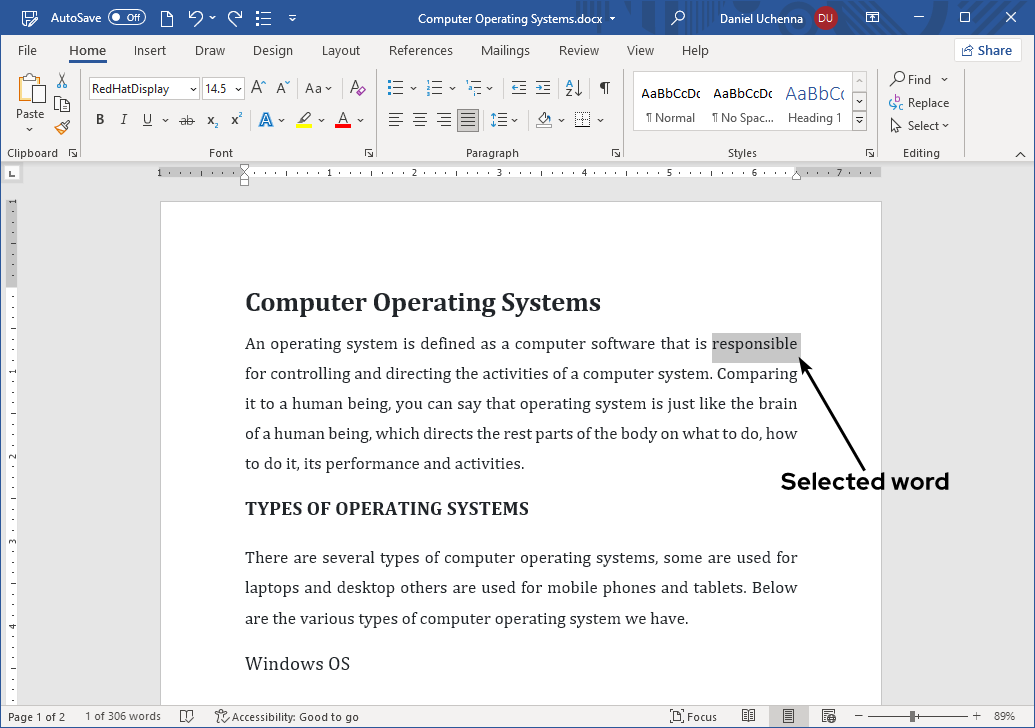
Task: Expand the font size dropdown
Action: point(238,89)
